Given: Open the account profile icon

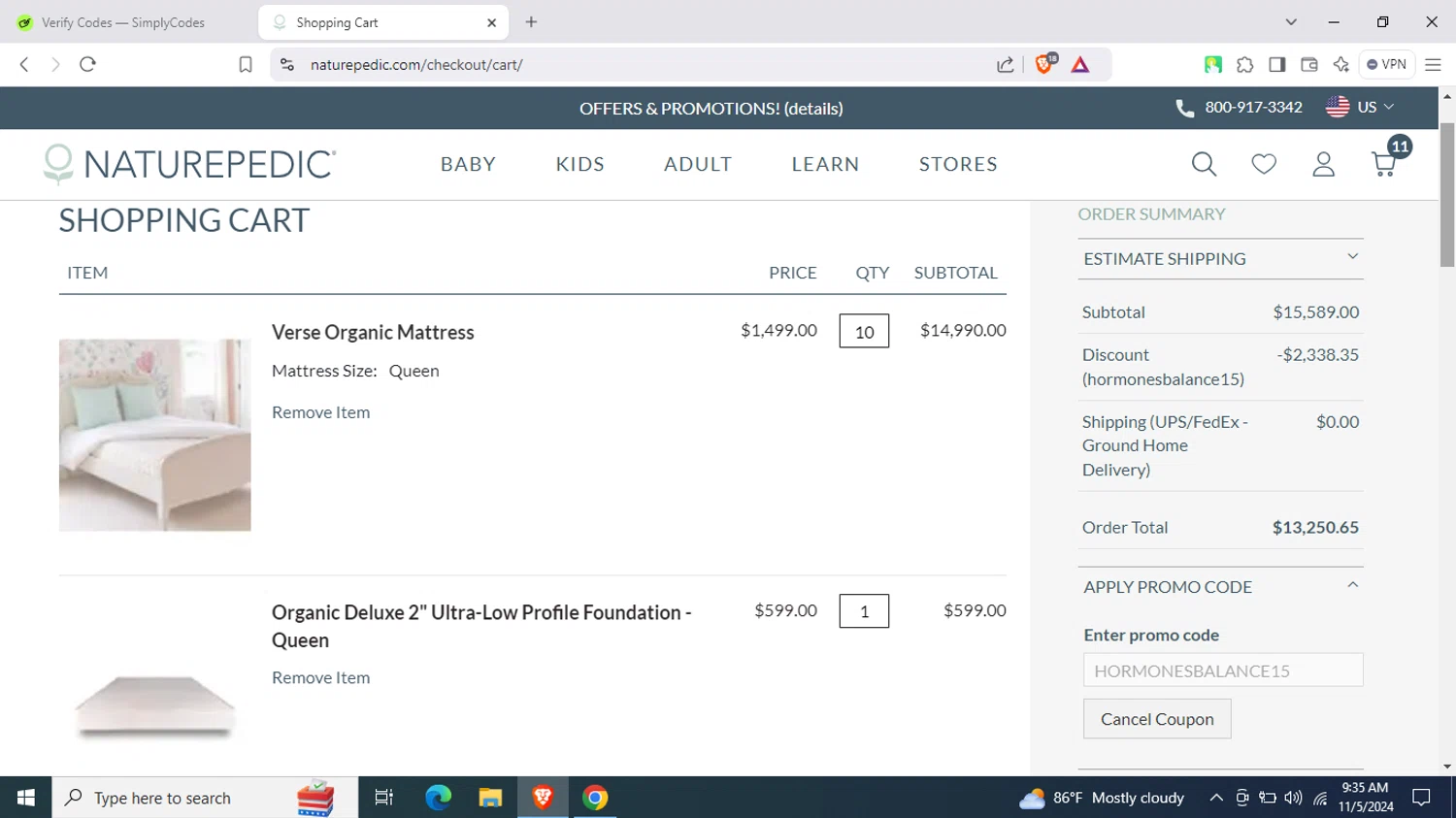Looking at the screenshot, I should click(1324, 164).
